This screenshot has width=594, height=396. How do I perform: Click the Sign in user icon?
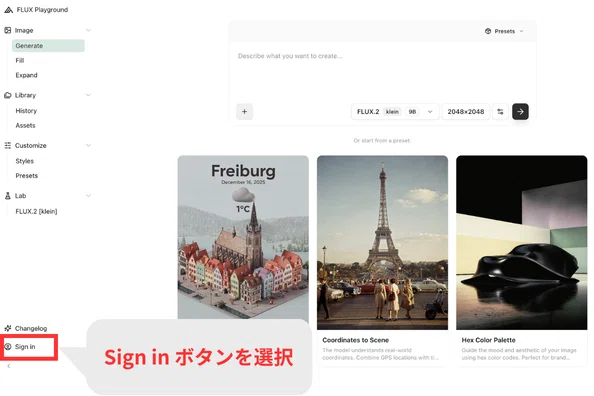[x=8, y=346]
